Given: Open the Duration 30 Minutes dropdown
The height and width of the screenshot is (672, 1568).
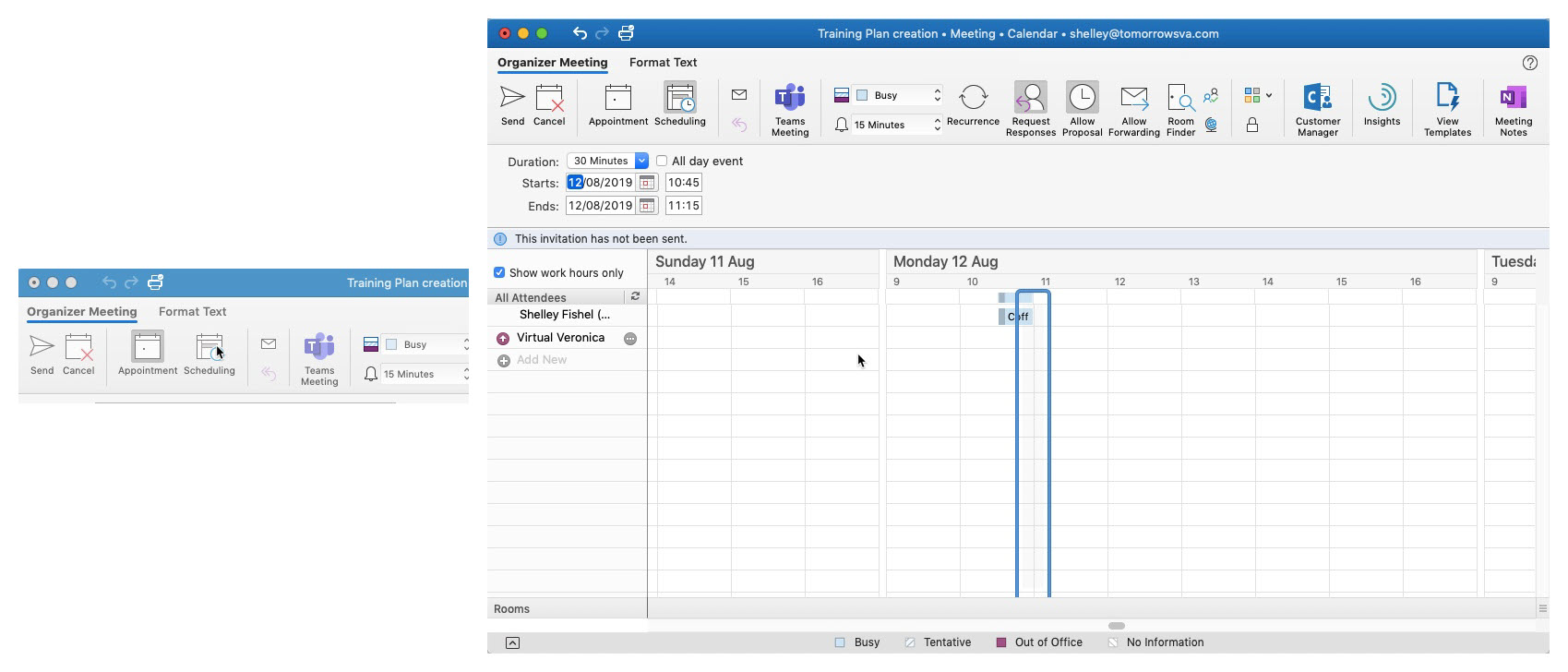Looking at the screenshot, I should [607, 161].
